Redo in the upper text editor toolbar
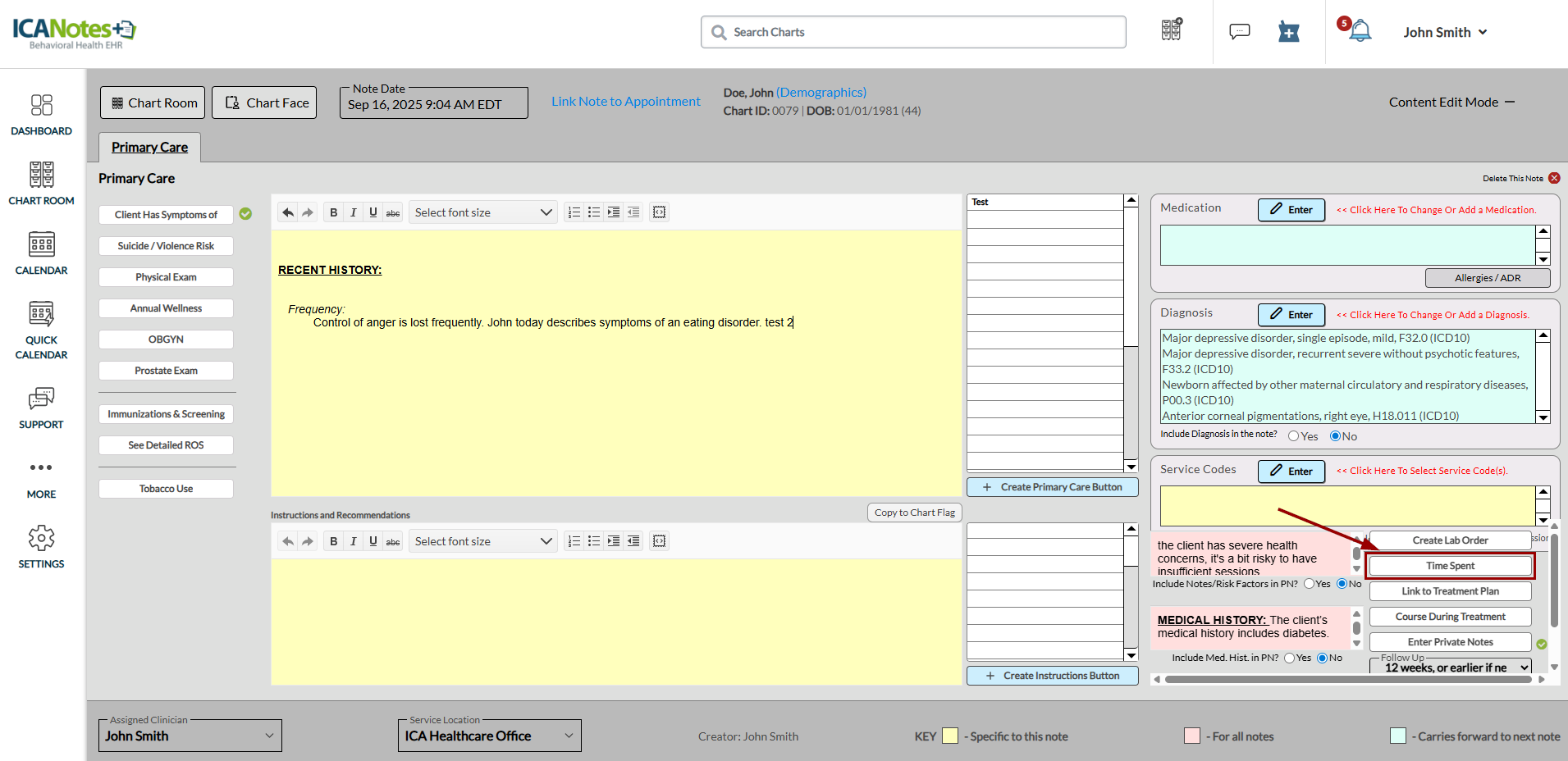Image resolution: width=1568 pixels, height=761 pixels. point(308,212)
